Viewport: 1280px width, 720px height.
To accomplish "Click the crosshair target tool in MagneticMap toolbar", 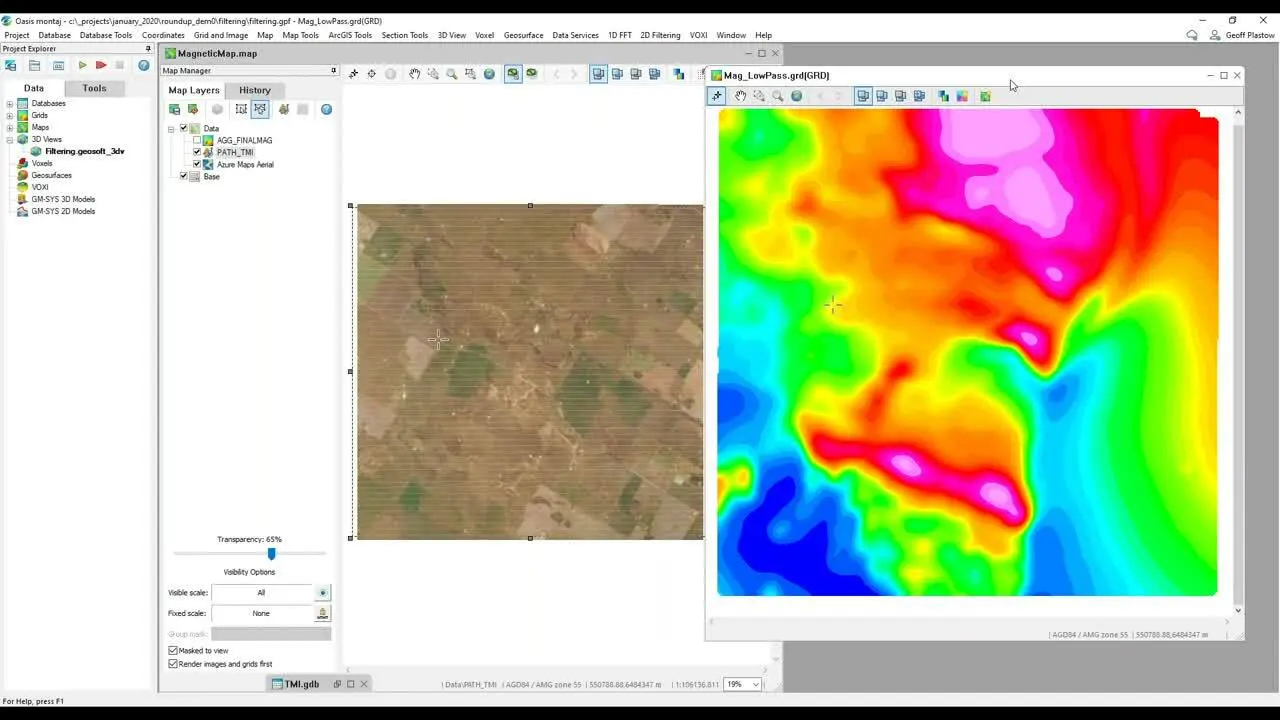I will click(372, 74).
